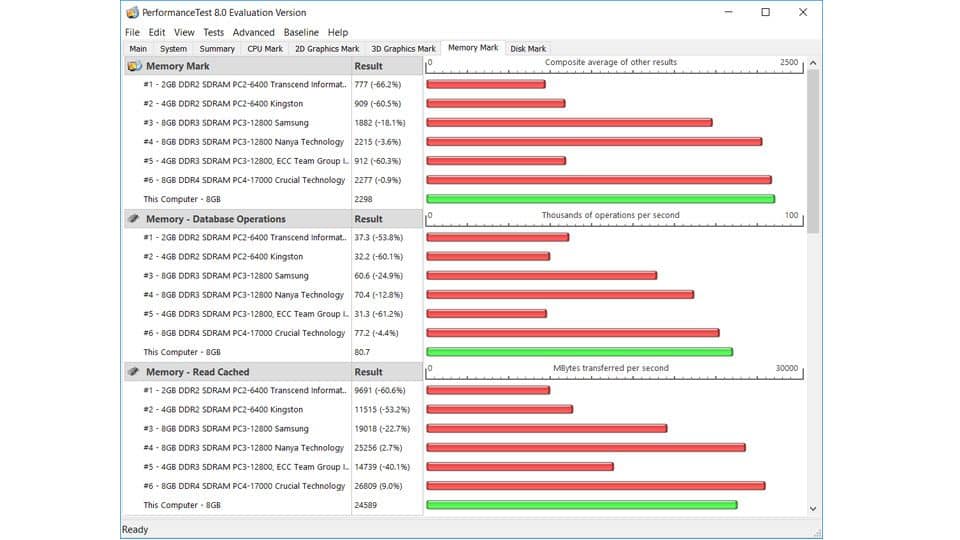Viewport: 960px width, 540px height.
Task: Select result value 31.3 (-61.2%)
Action: pyautogui.click(x=378, y=313)
